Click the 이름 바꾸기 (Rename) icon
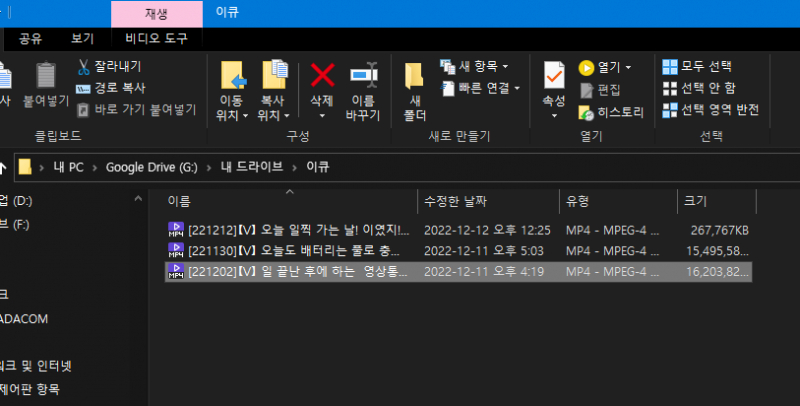800x406 pixels. tap(362, 76)
